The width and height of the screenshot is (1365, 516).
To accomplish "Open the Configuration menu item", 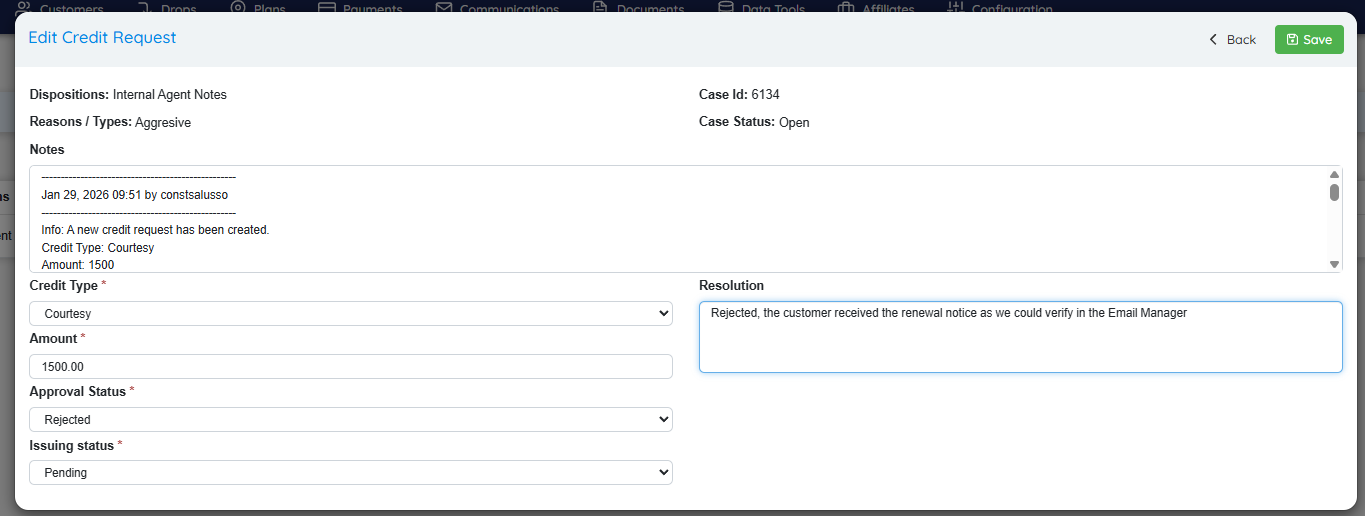I will (1010, 9).
